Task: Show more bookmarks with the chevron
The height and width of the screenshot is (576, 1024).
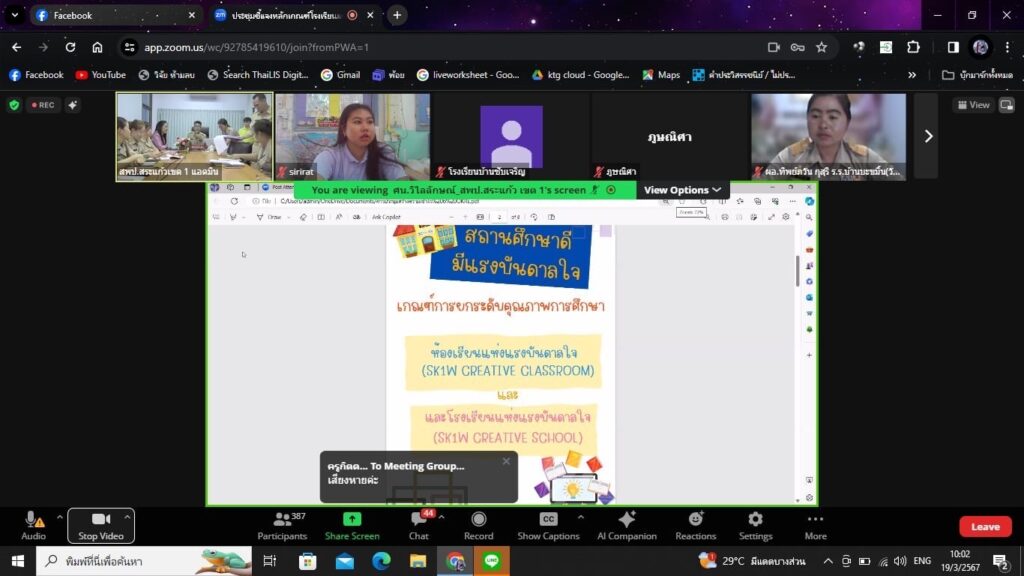Action: [x=912, y=75]
